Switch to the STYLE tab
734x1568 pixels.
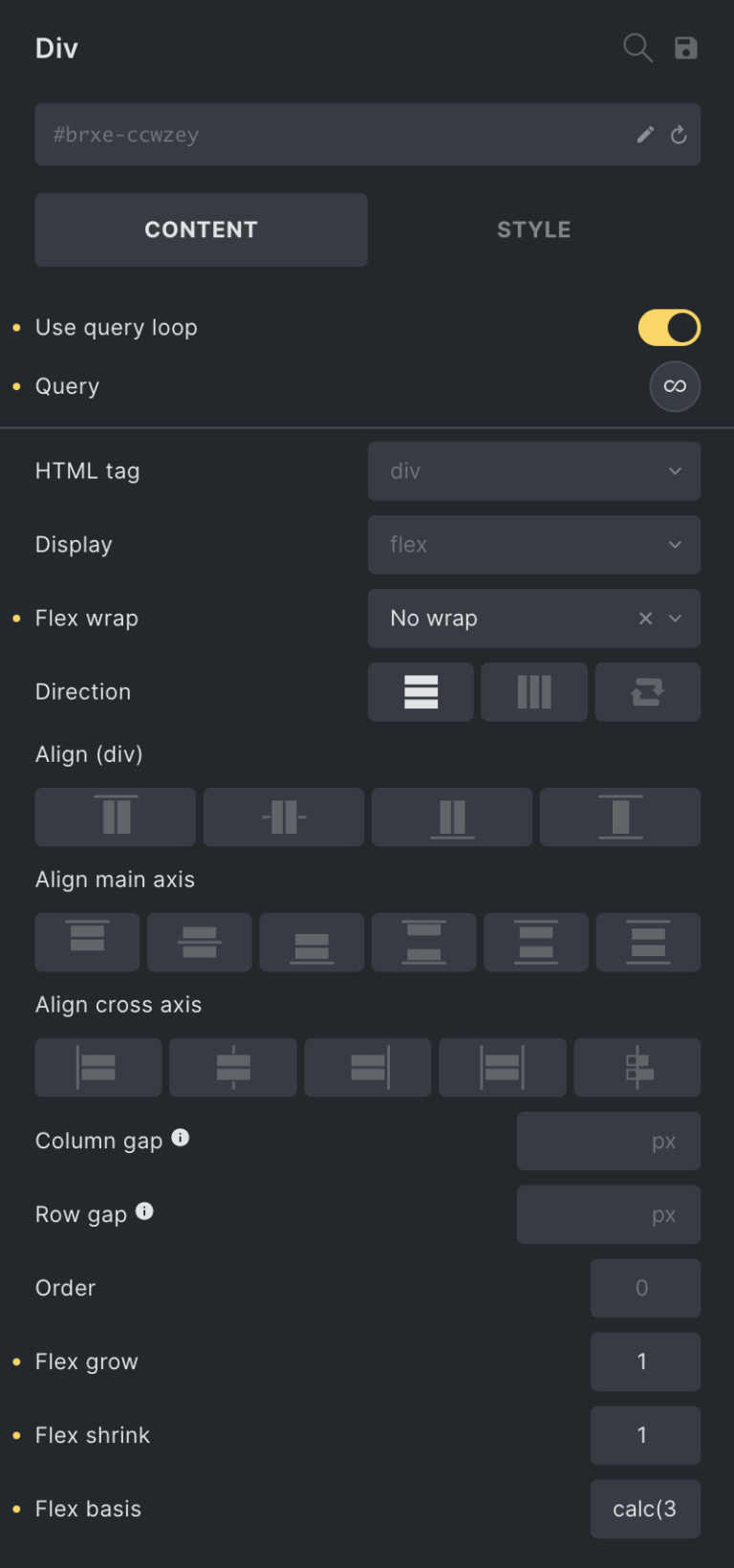[533, 229]
